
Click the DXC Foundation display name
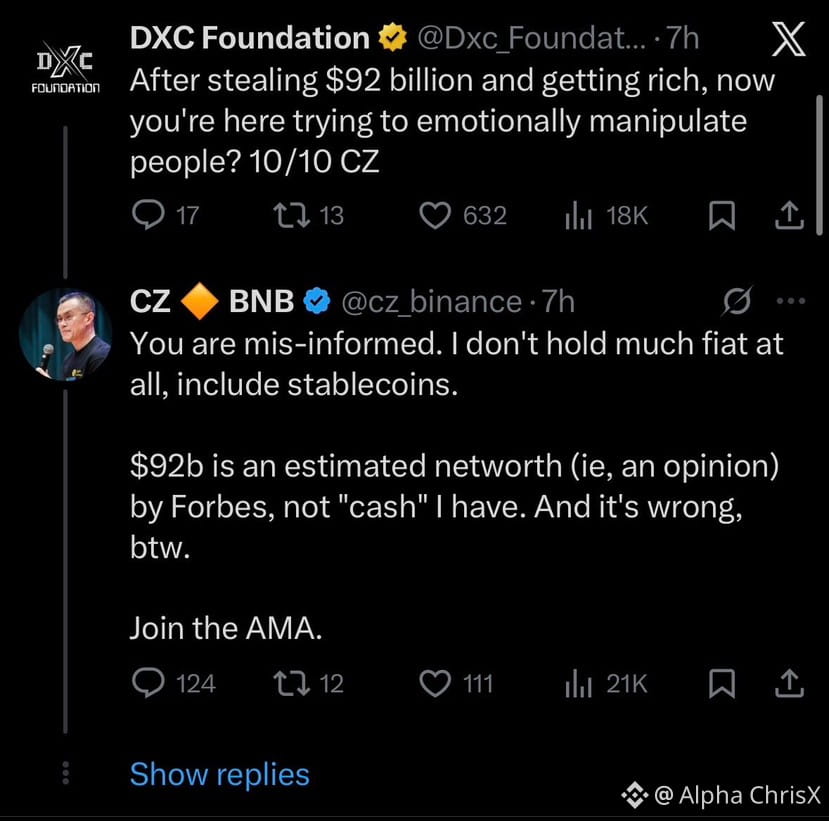250,39
